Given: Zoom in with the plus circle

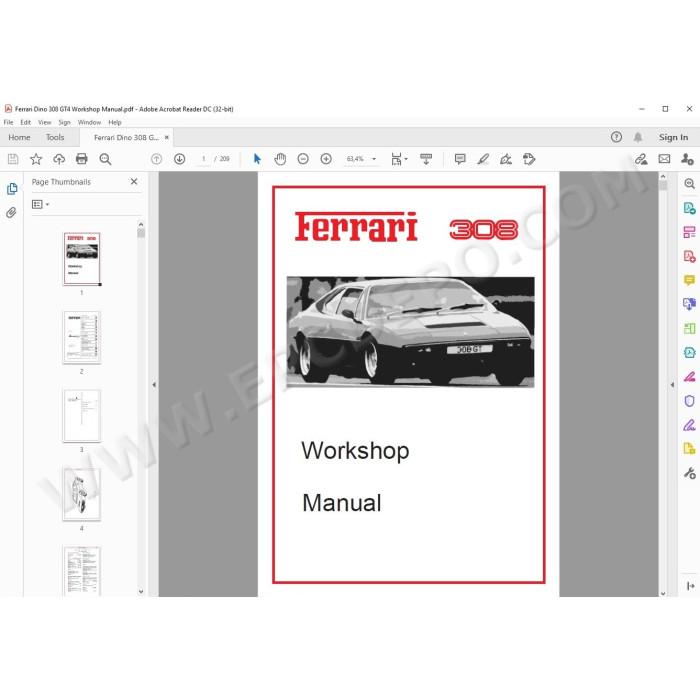Looking at the screenshot, I should [326, 159].
